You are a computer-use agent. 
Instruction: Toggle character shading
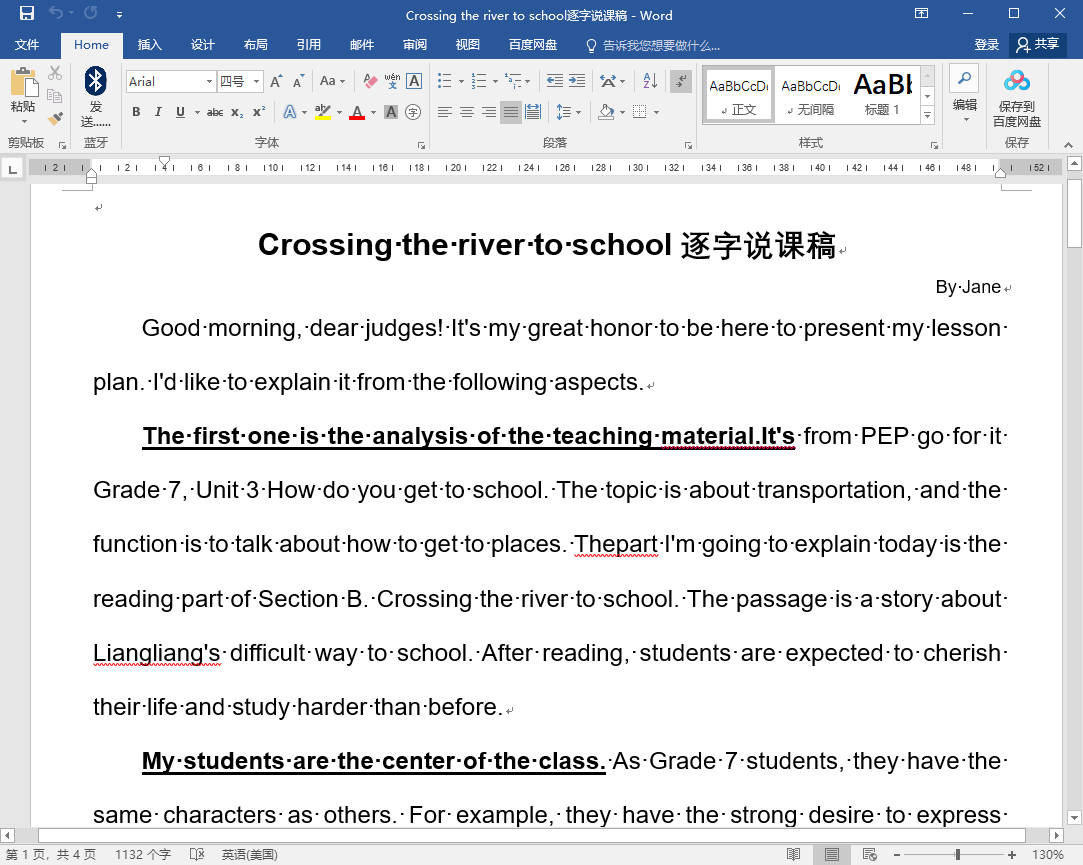(x=391, y=112)
